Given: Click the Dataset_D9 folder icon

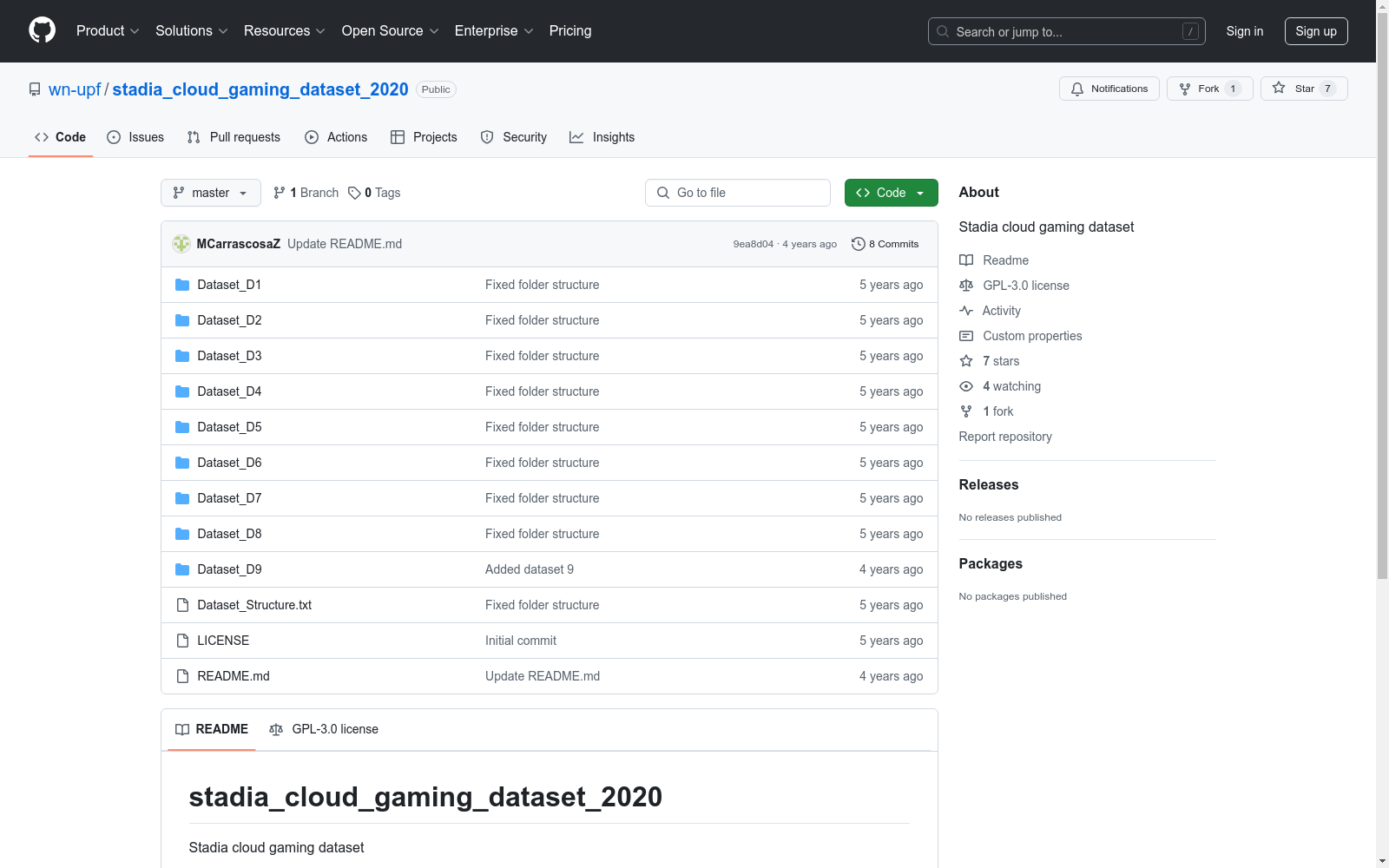Looking at the screenshot, I should (x=182, y=569).
